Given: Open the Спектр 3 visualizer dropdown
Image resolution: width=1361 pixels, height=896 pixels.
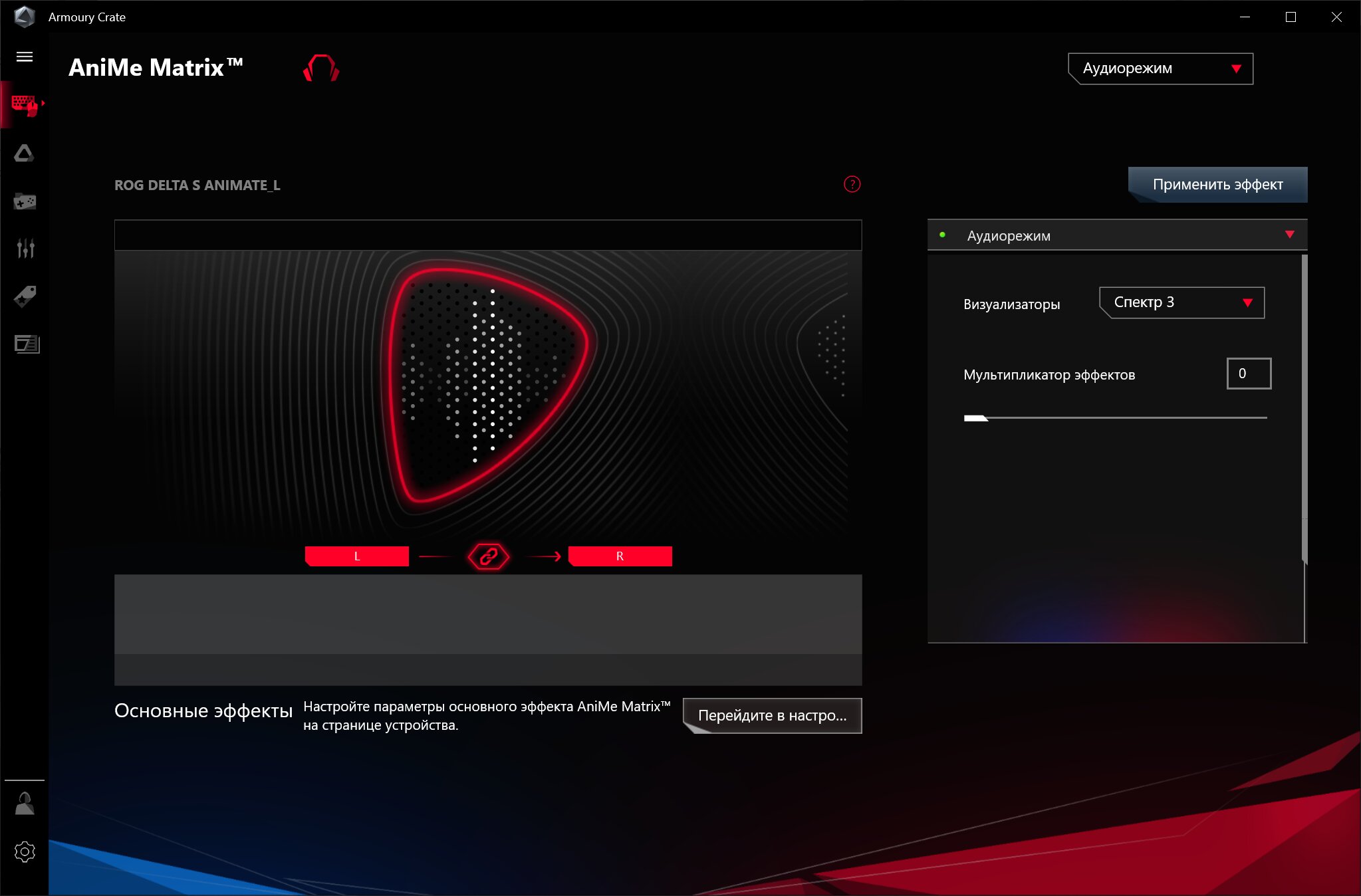Looking at the screenshot, I should tap(1181, 302).
